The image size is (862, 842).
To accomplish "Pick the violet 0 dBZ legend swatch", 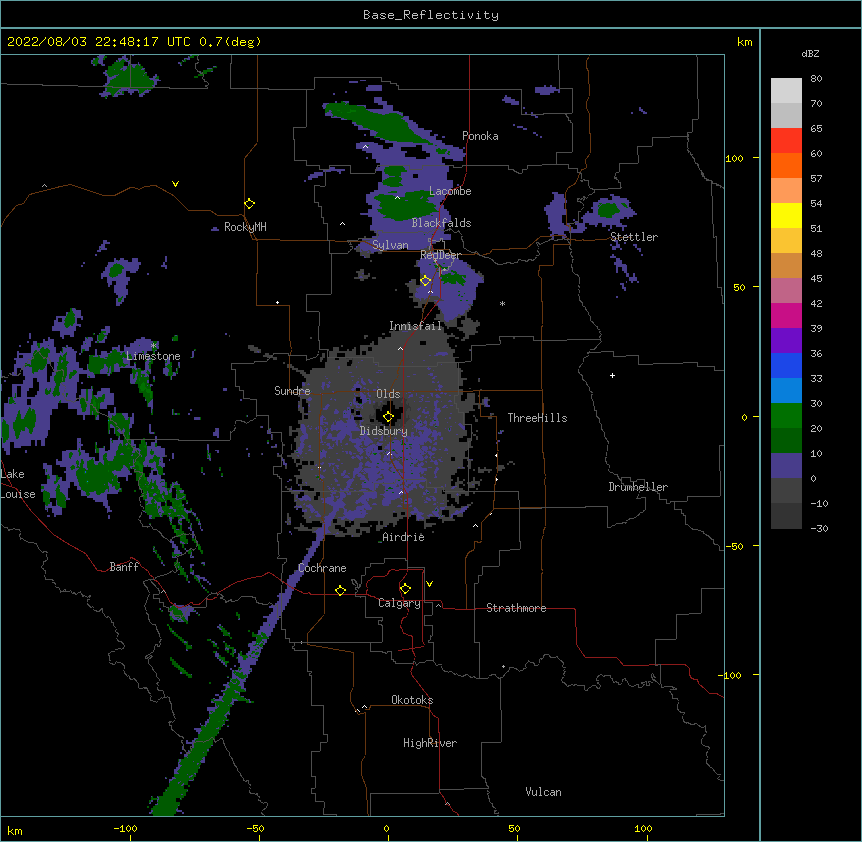I will tap(786, 466).
